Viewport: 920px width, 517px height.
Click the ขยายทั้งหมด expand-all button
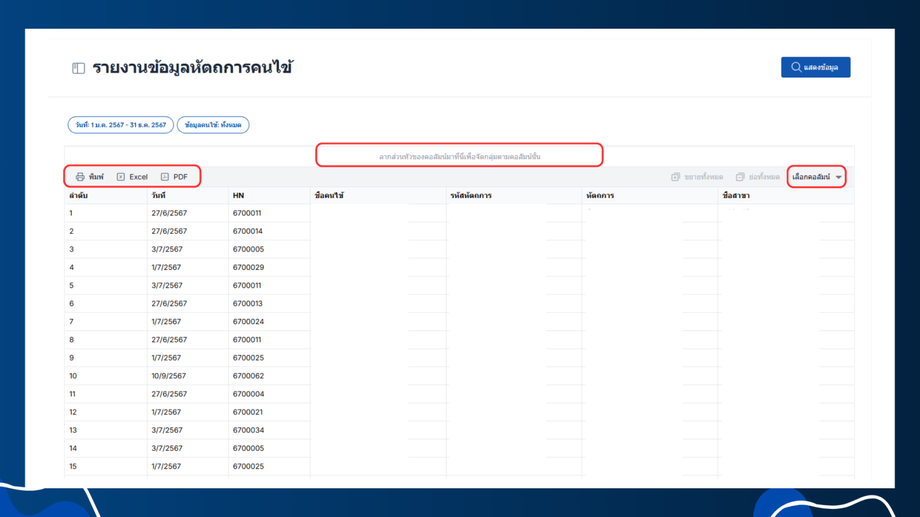click(696, 177)
